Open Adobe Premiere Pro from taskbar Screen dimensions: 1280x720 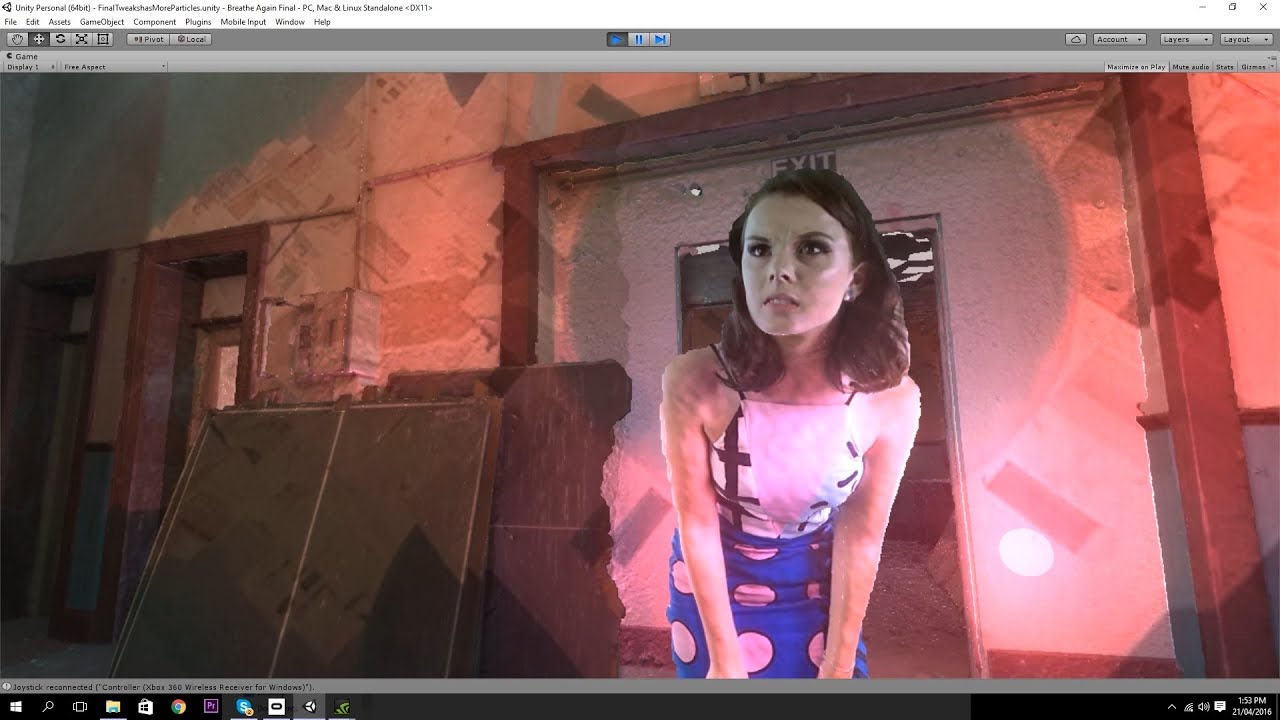[x=211, y=707]
